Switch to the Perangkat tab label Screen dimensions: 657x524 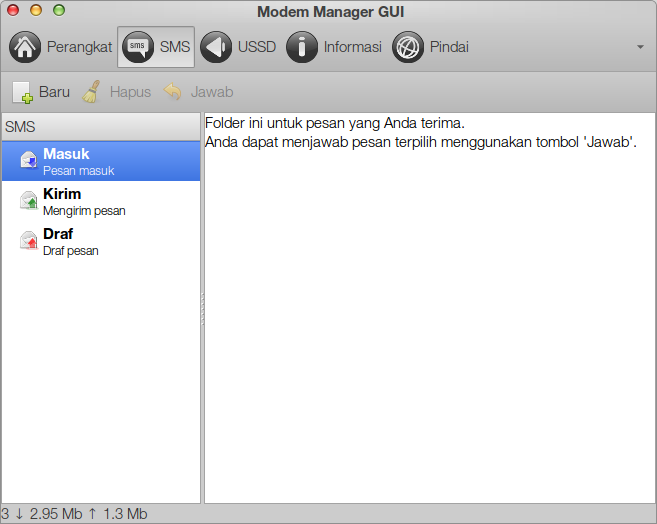79,47
